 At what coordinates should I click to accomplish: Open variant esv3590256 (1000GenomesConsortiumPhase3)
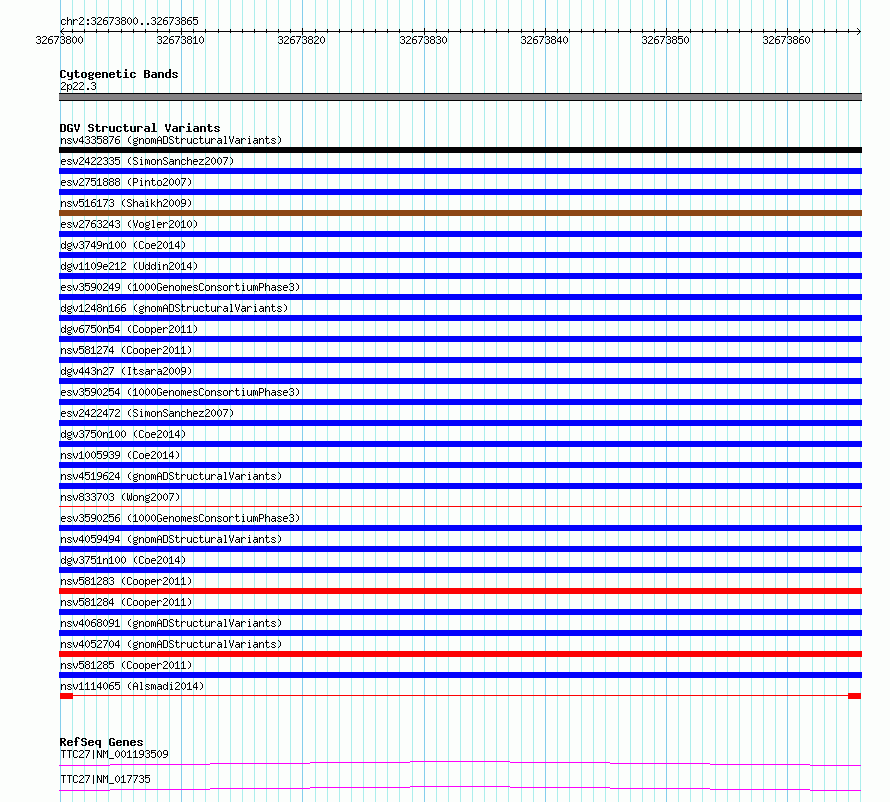click(x=180, y=518)
